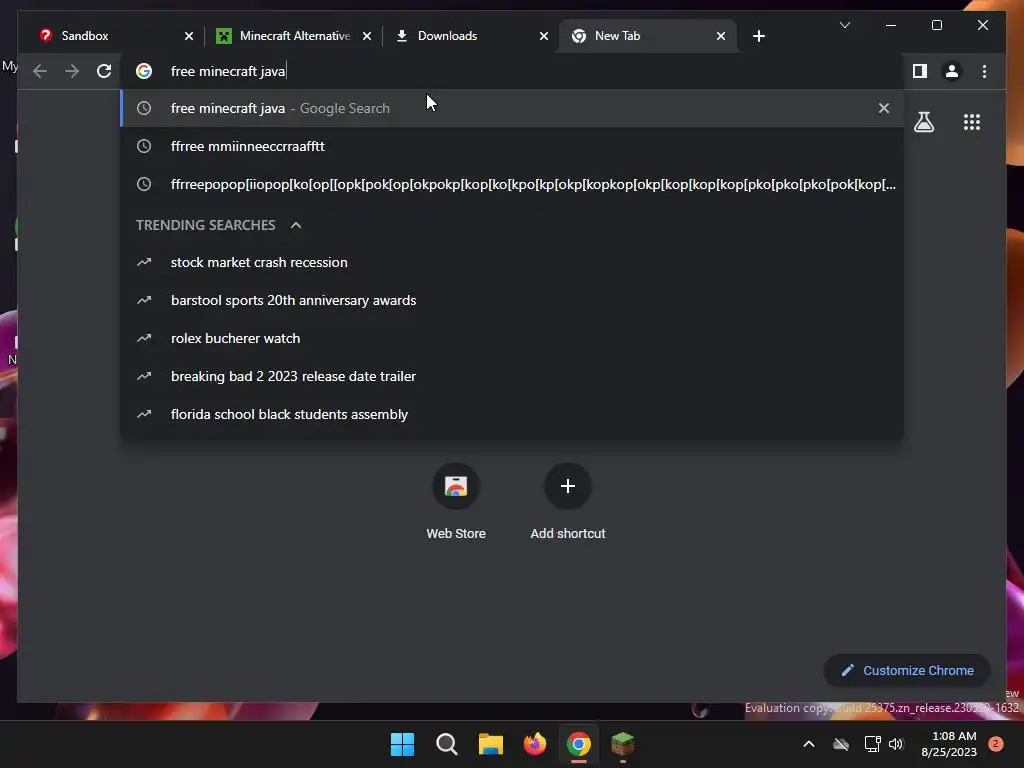The height and width of the screenshot is (768, 1024).
Task: Pick 'rolex bucherer watch' trending search
Action: [x=512, y=338]
